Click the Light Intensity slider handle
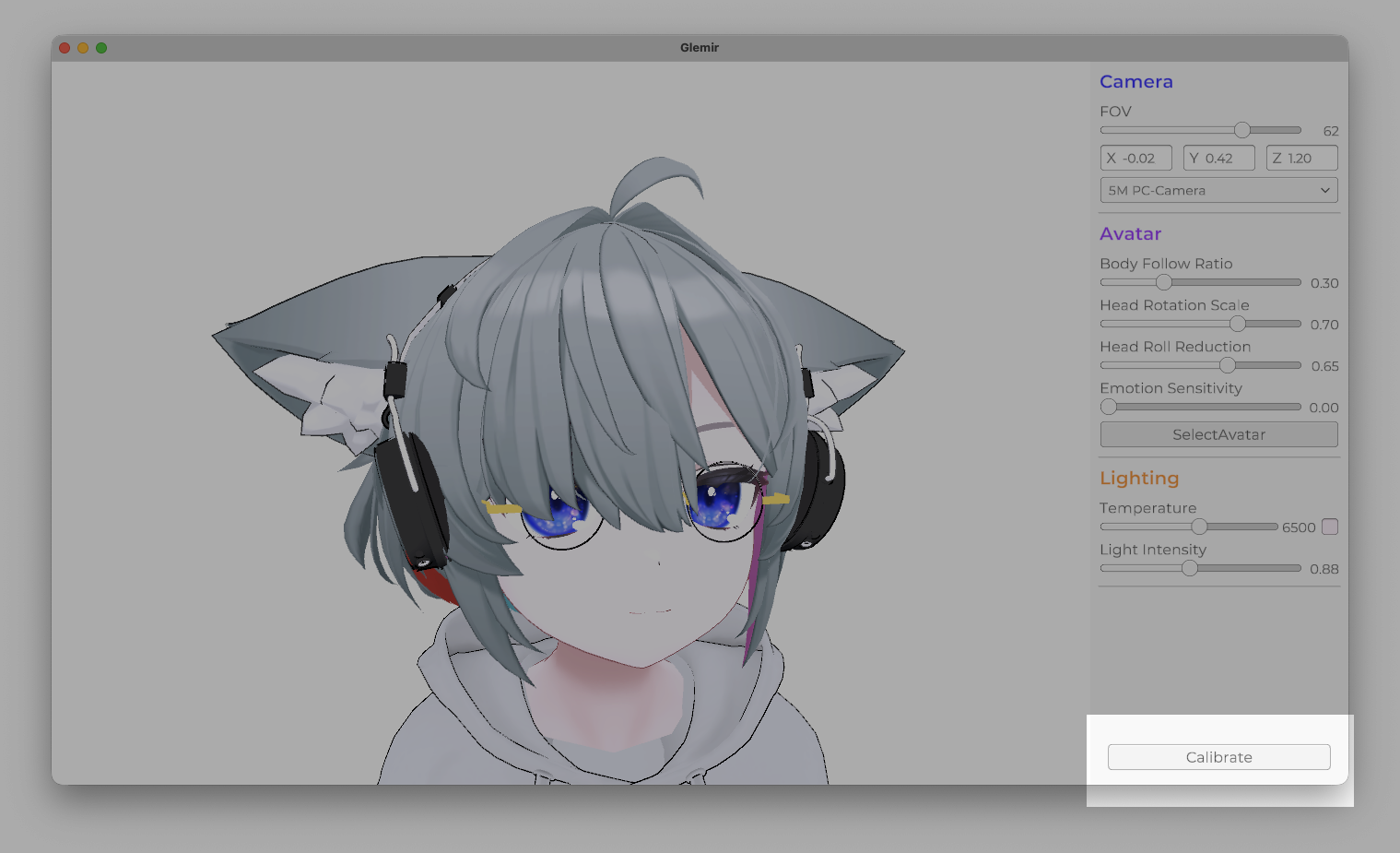The width and height of the screenshot is (1400, 853). [x=1190, y=568]
